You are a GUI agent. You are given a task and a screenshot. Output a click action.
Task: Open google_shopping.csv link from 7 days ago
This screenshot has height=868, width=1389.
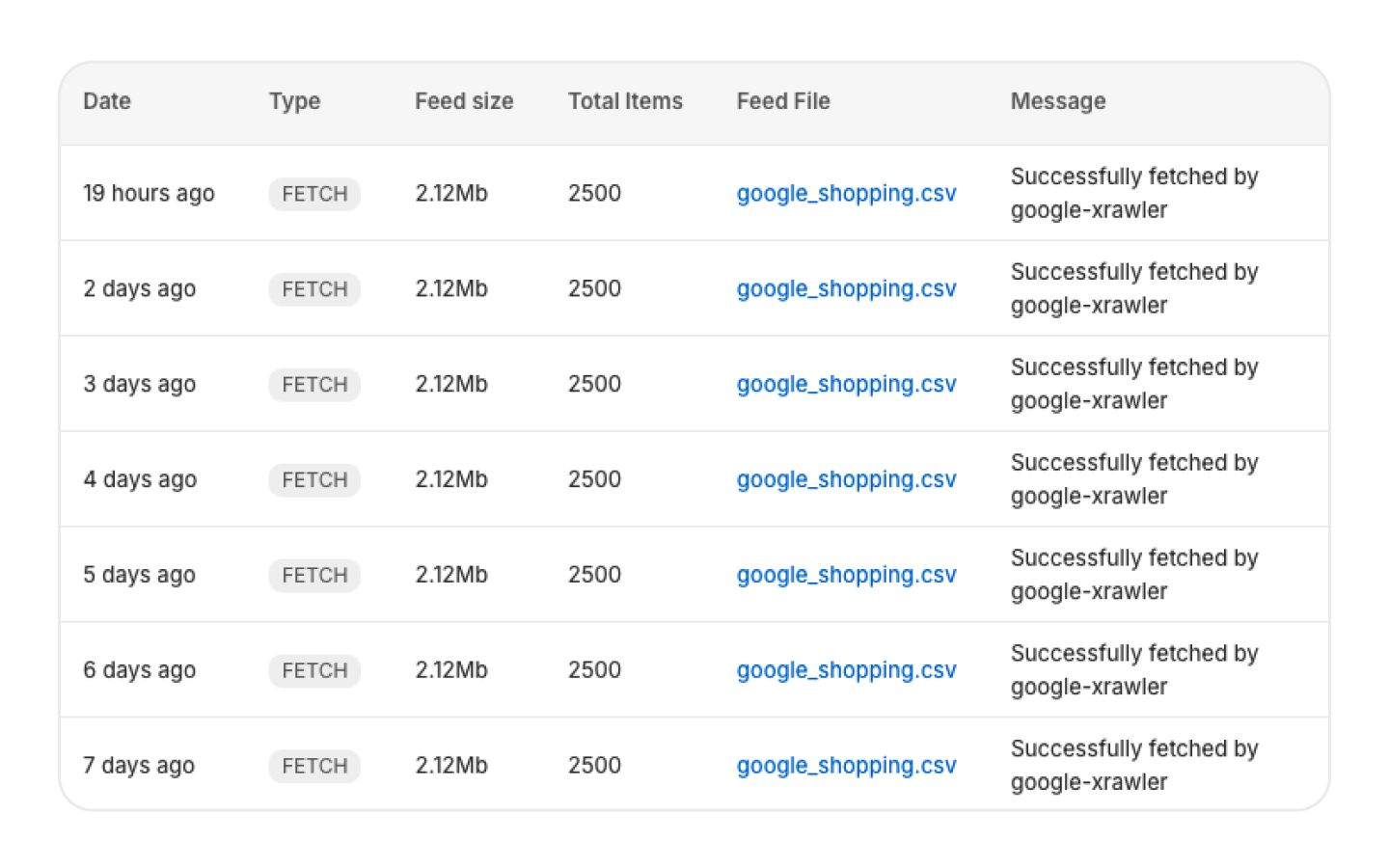846,766
